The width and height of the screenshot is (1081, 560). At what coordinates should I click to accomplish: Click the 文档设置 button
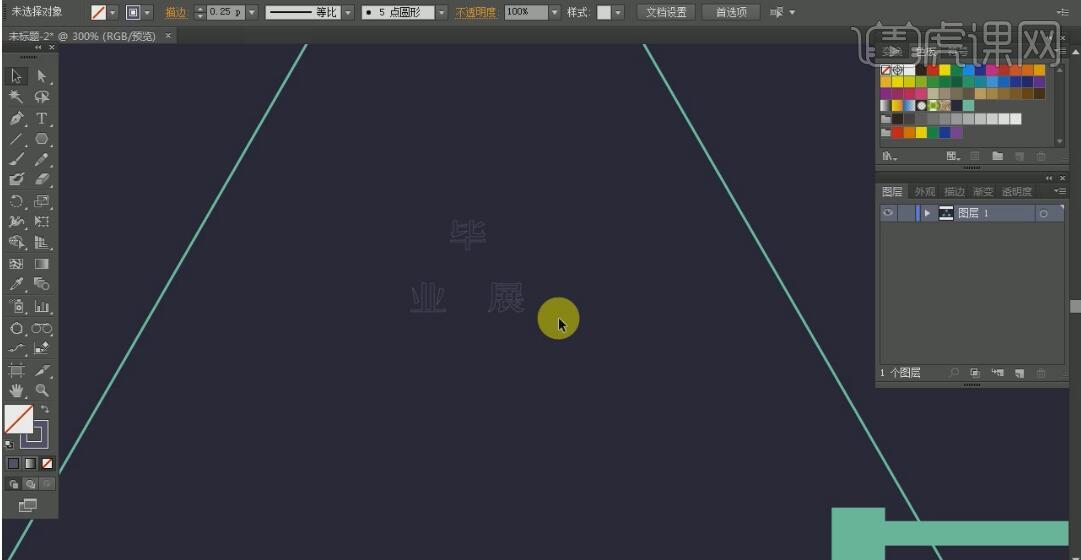pos(666,13)
